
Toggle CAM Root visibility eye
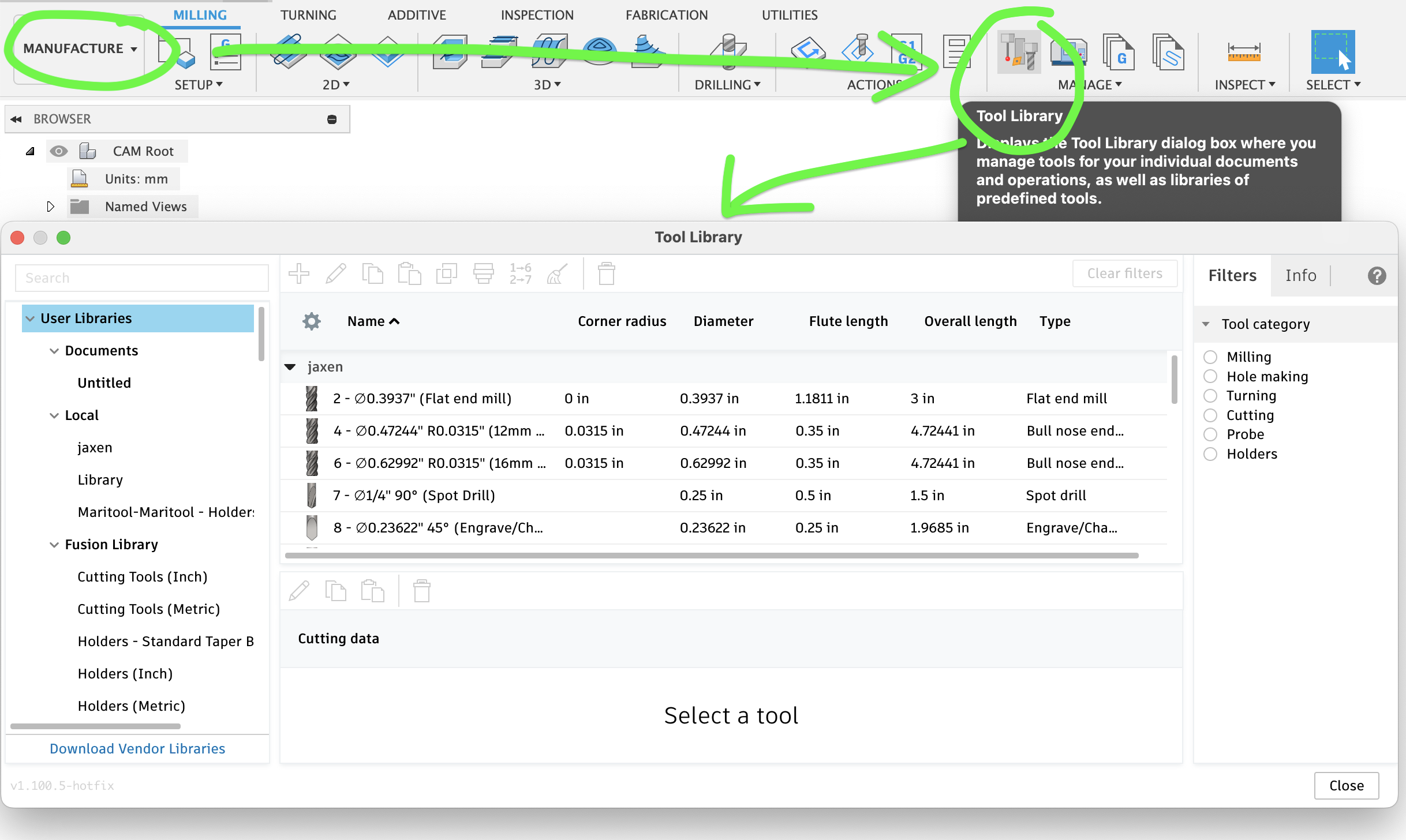point(58,151)
